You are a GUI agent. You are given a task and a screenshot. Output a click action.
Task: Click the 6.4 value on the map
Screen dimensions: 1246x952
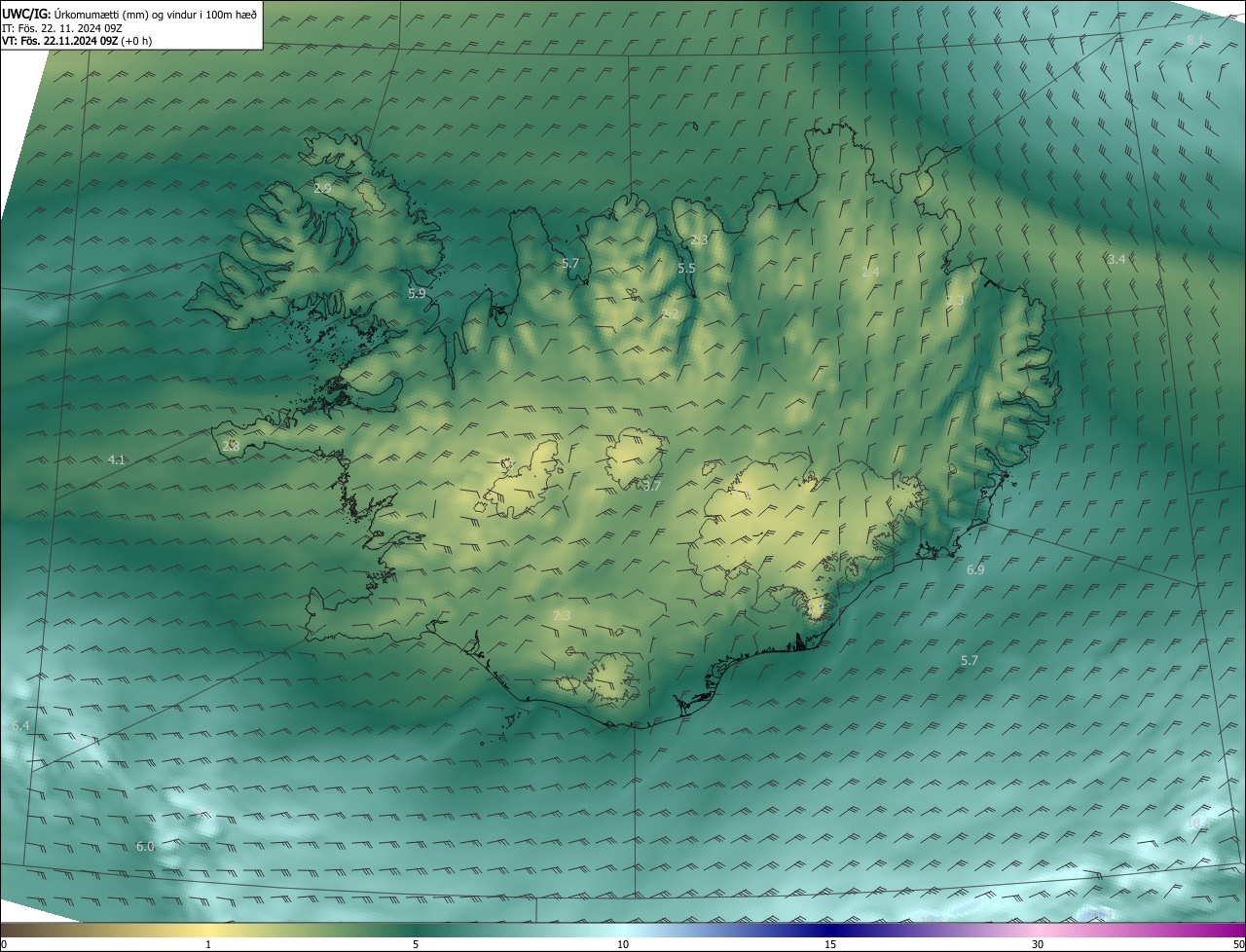(20, 726)
